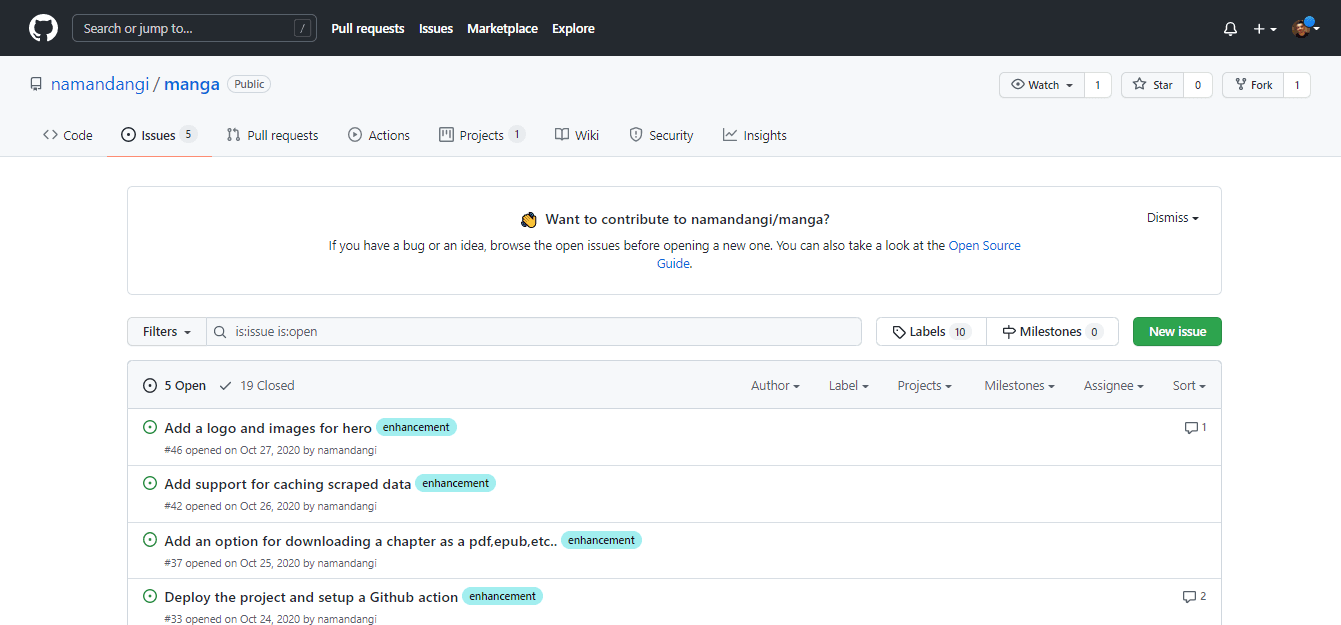Viewport: 1341px width, 625px height.
Task: Go to the Insights tab
Action: coord(755,136)
